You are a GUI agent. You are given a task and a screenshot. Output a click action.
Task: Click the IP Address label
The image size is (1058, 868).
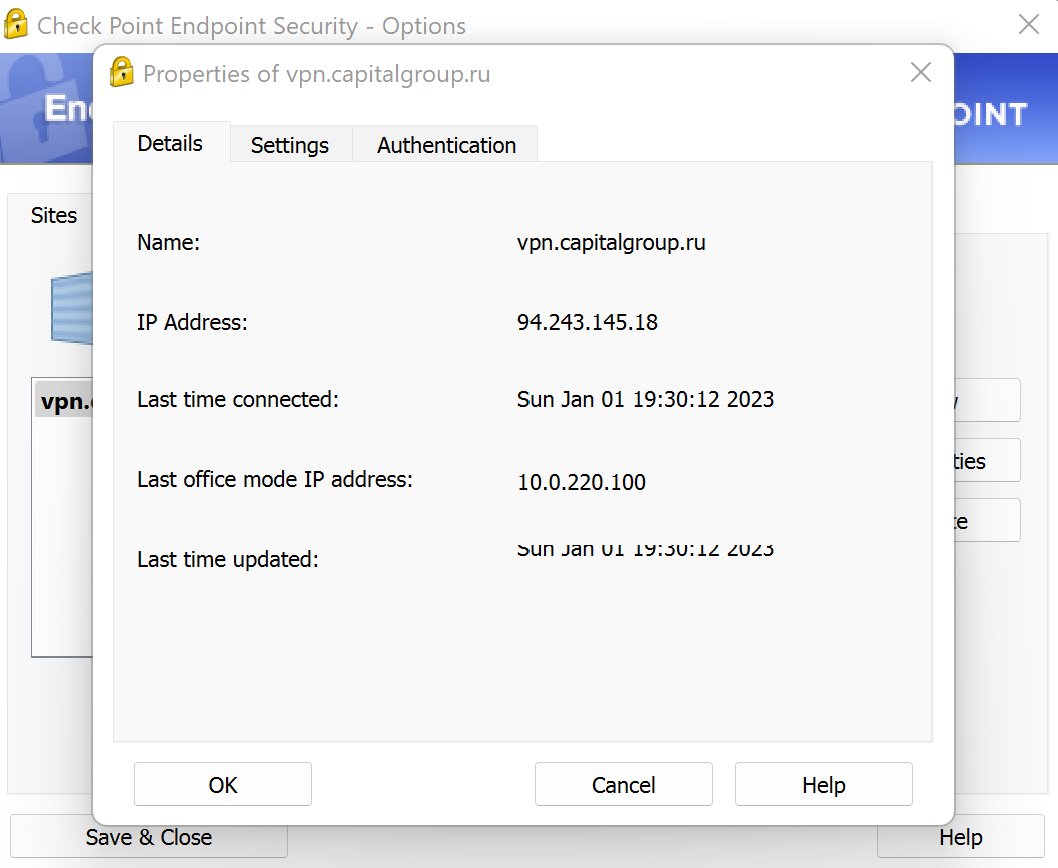(192, 322)
